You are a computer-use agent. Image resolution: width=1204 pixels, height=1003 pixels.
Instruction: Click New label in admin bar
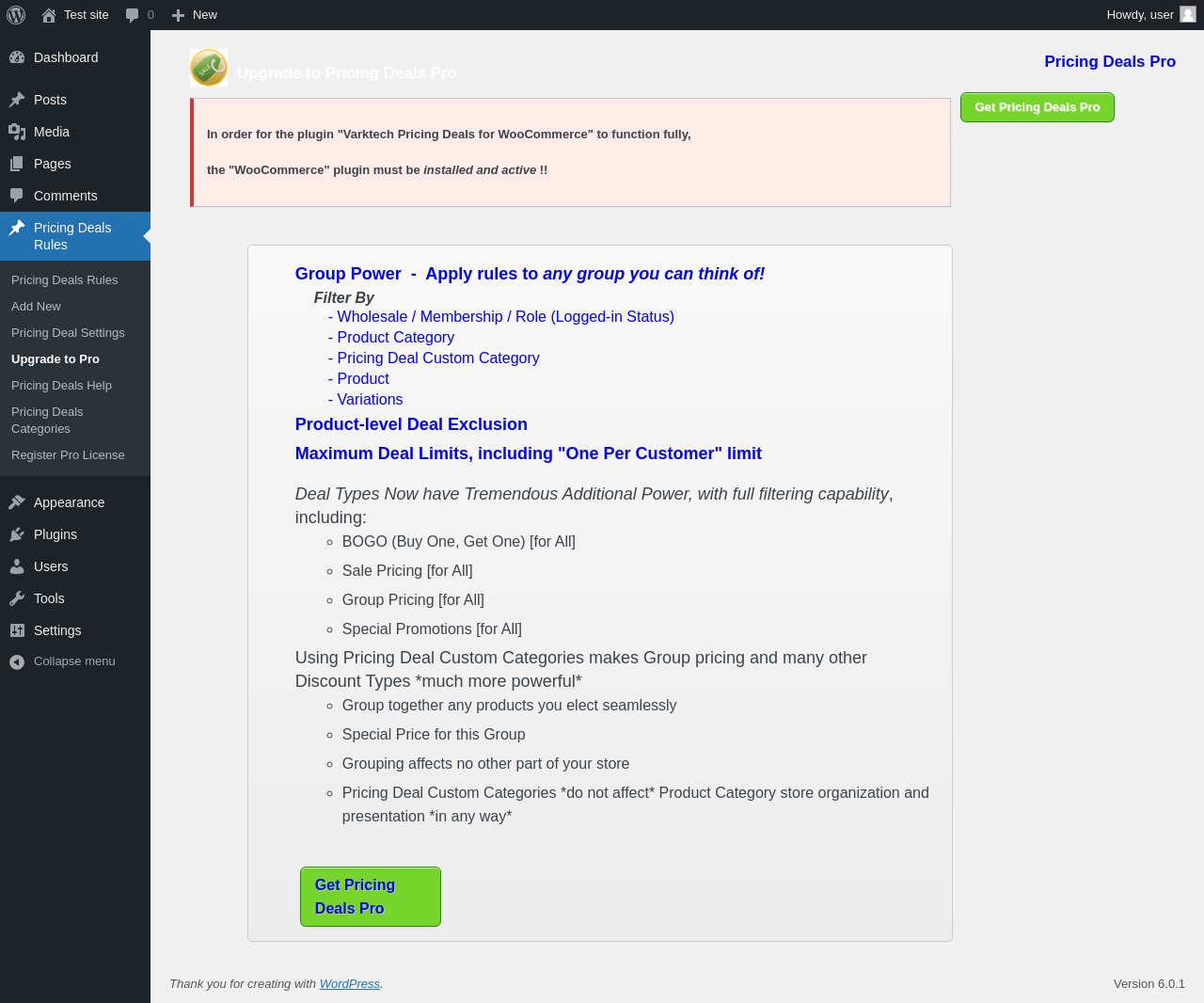[x=205, y=15]
